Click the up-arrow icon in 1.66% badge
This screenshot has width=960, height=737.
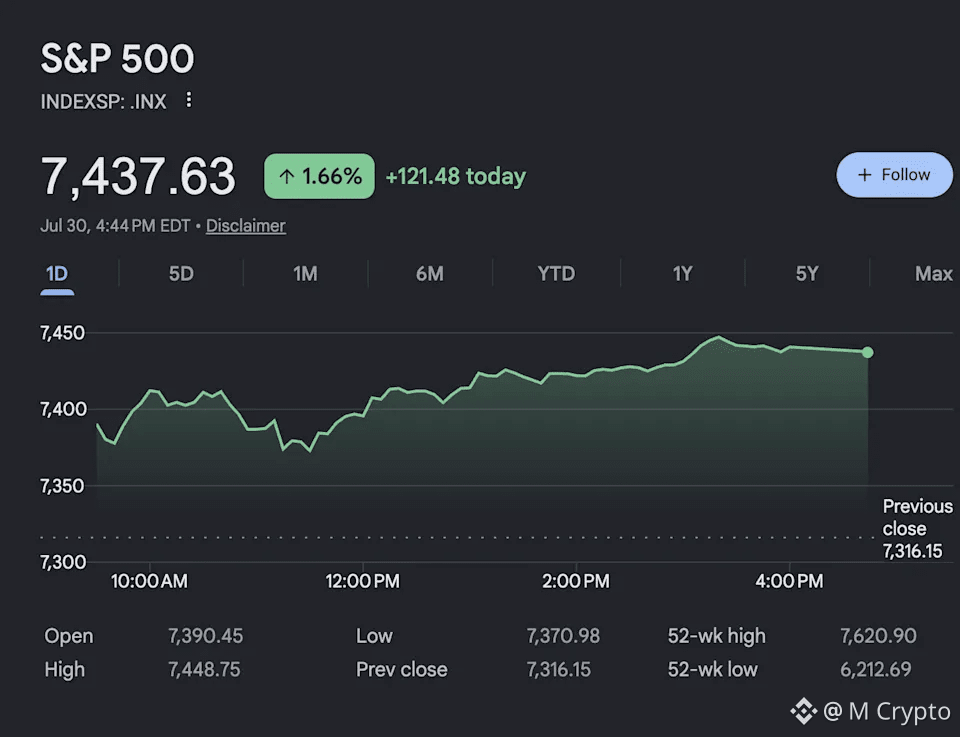(x=286, y=177)
